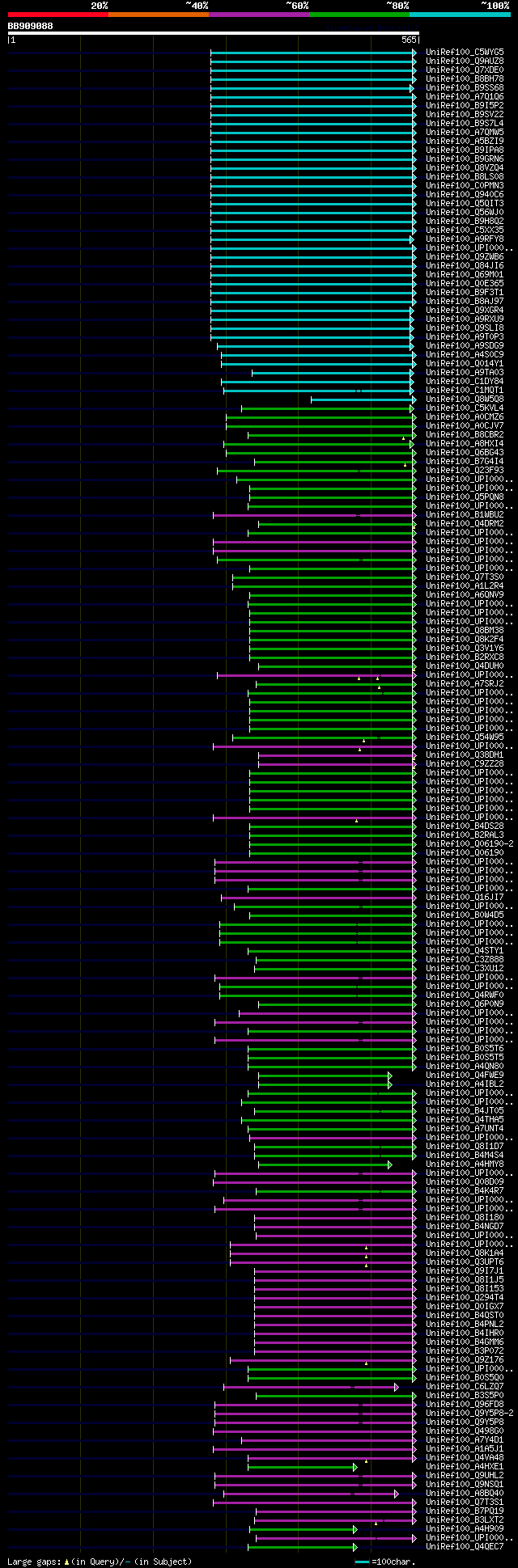The width and height of the screenshot is (518, 1568).
Task: Select label UniRef100_B2RXC8
Action: click(x=465, y=657)
